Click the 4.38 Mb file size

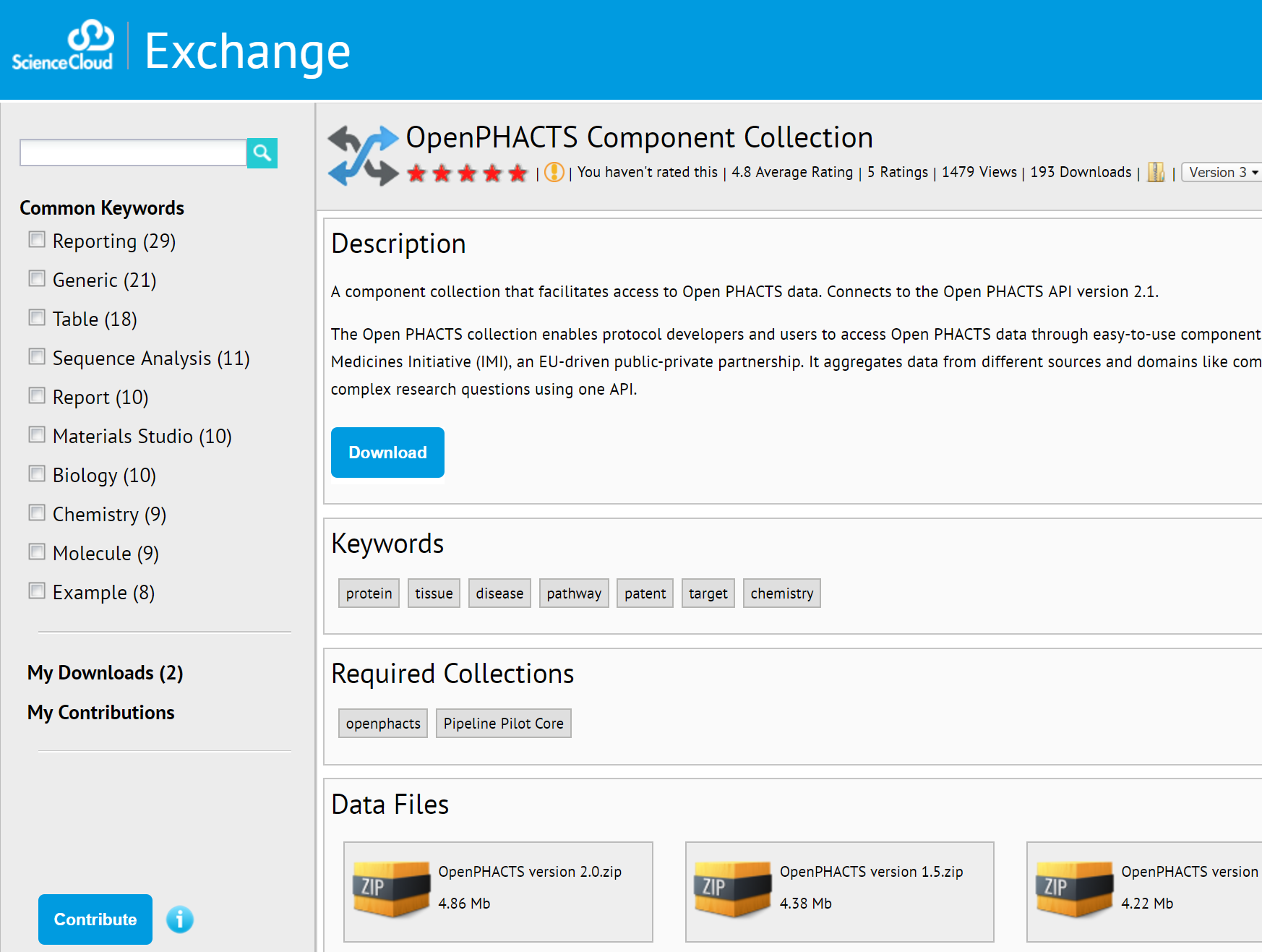[806, 904]
